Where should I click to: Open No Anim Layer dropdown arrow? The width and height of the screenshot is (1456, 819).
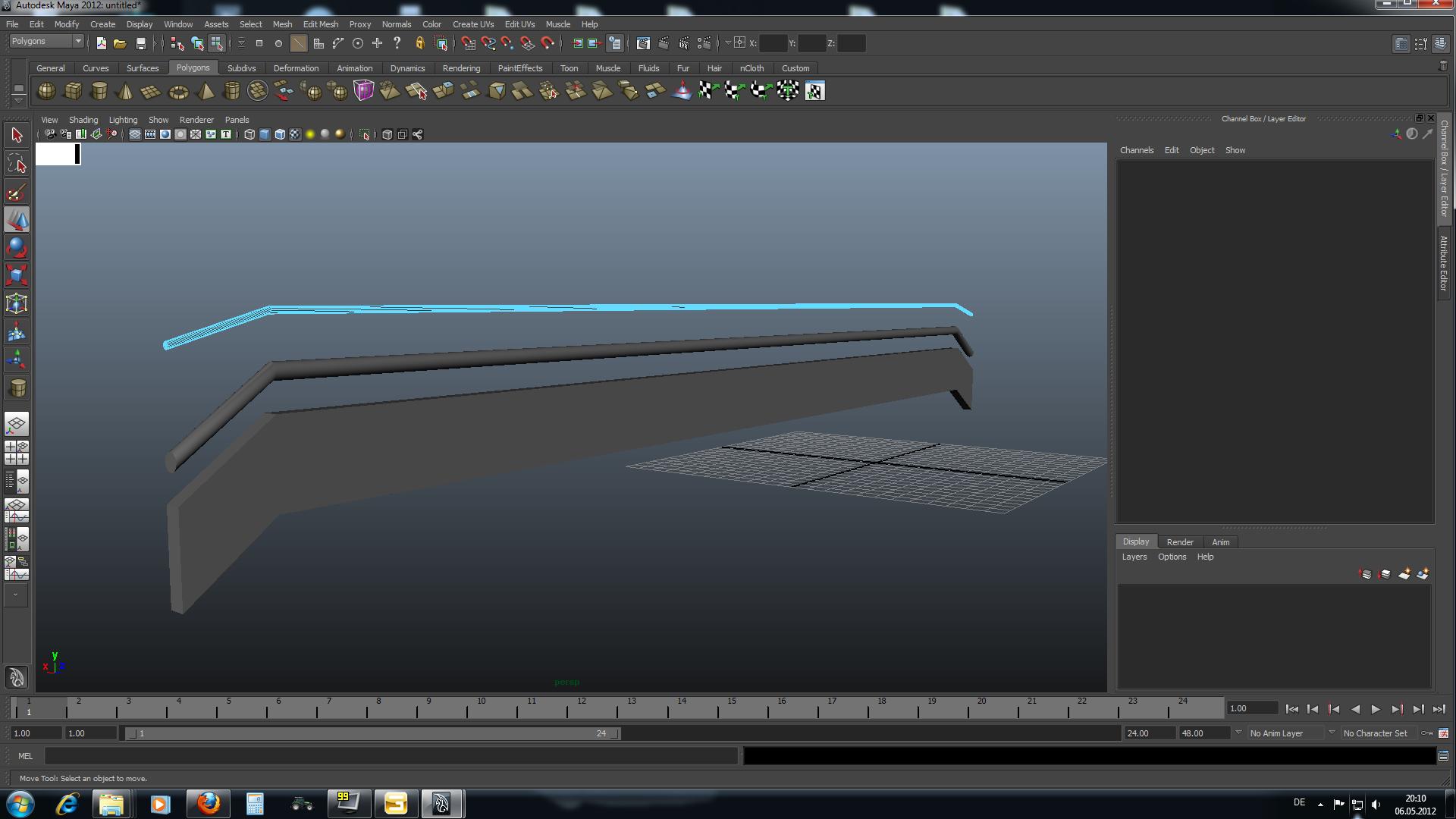[x=1238, y=733]
